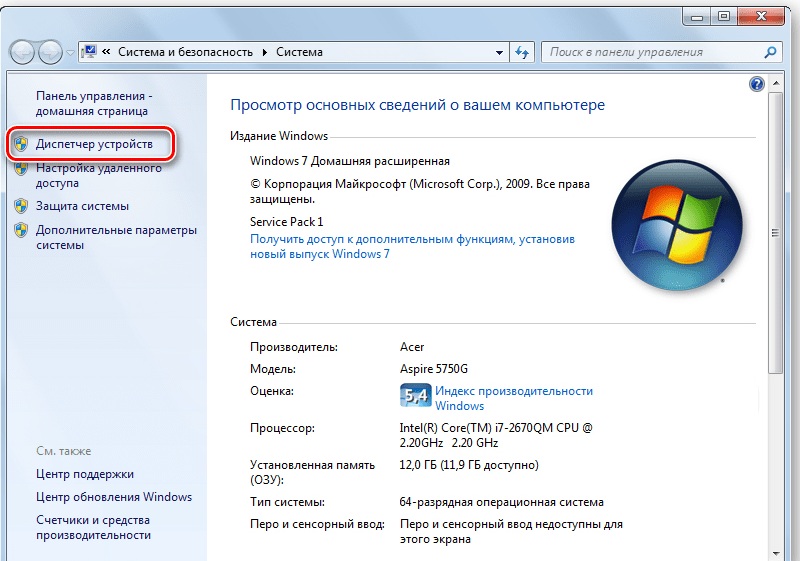Click shield icon beside «Диспетчер устройств»
Screen dimensions: 800x561
click(20, 144)
